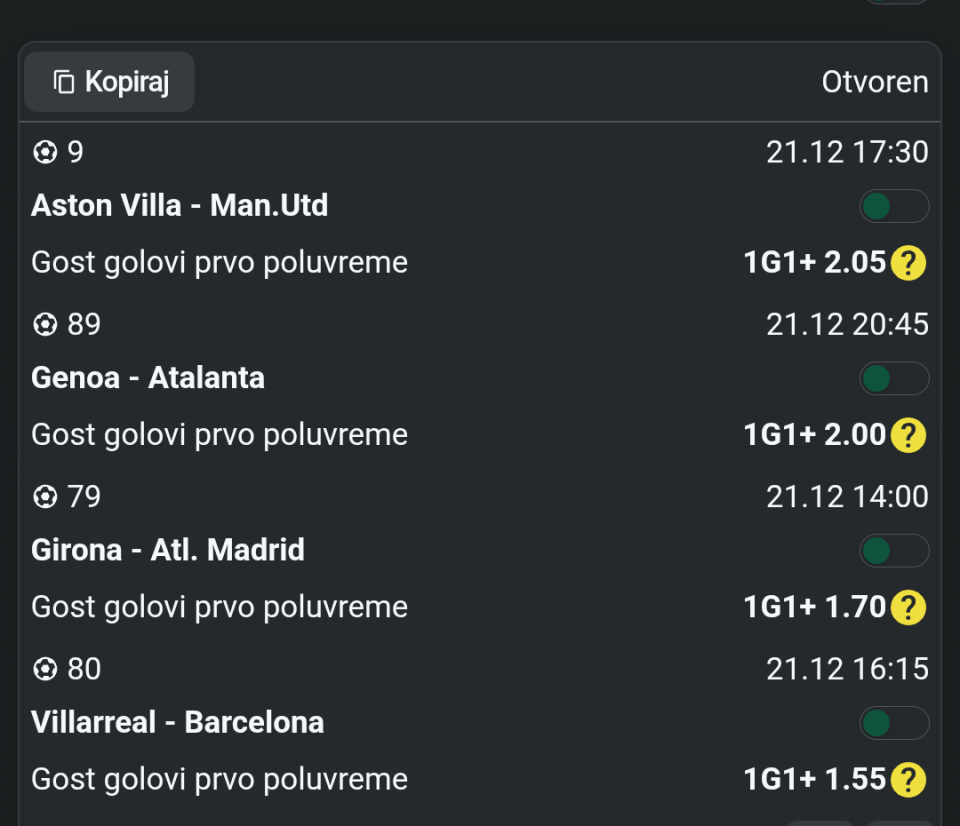Click soccer ball icon next to 80

coord(45,669)
